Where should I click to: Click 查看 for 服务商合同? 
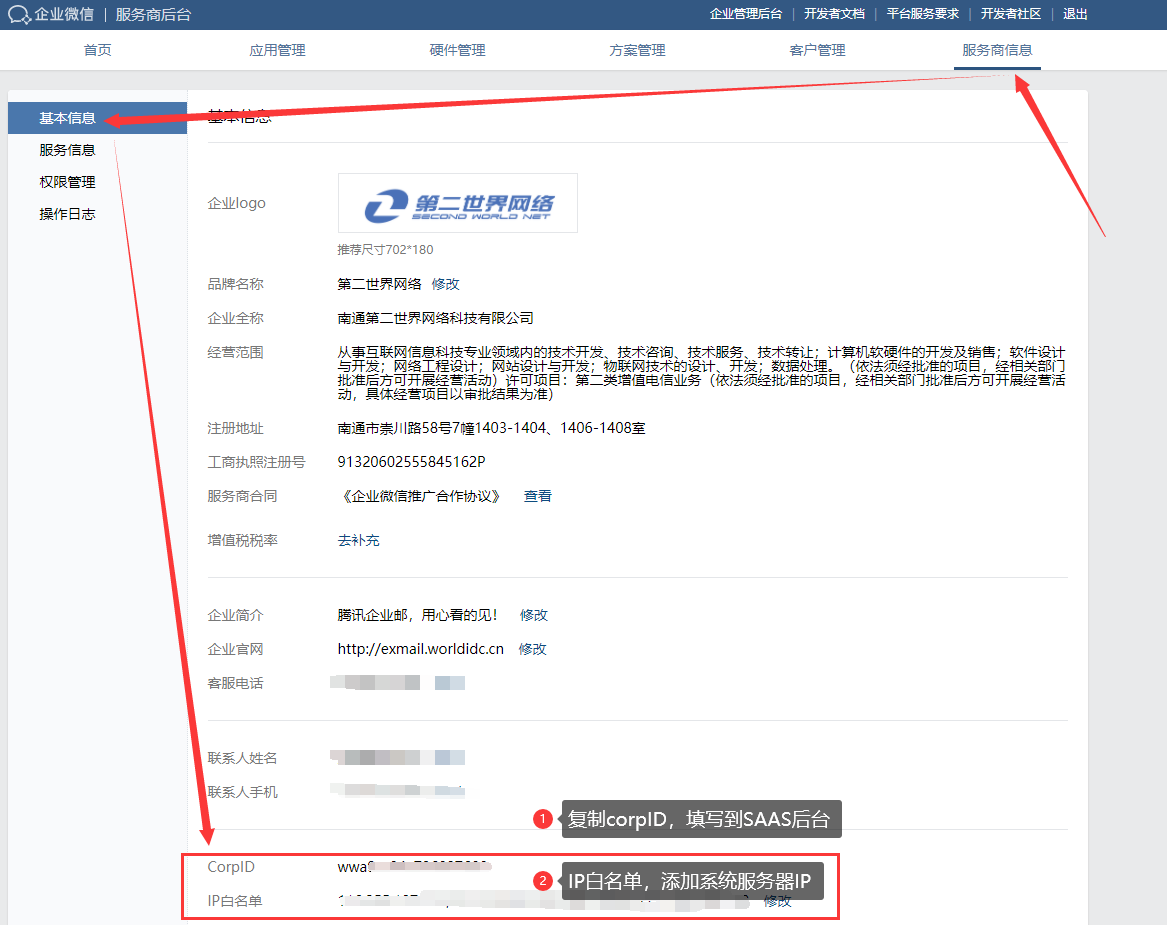click(537, 496)
